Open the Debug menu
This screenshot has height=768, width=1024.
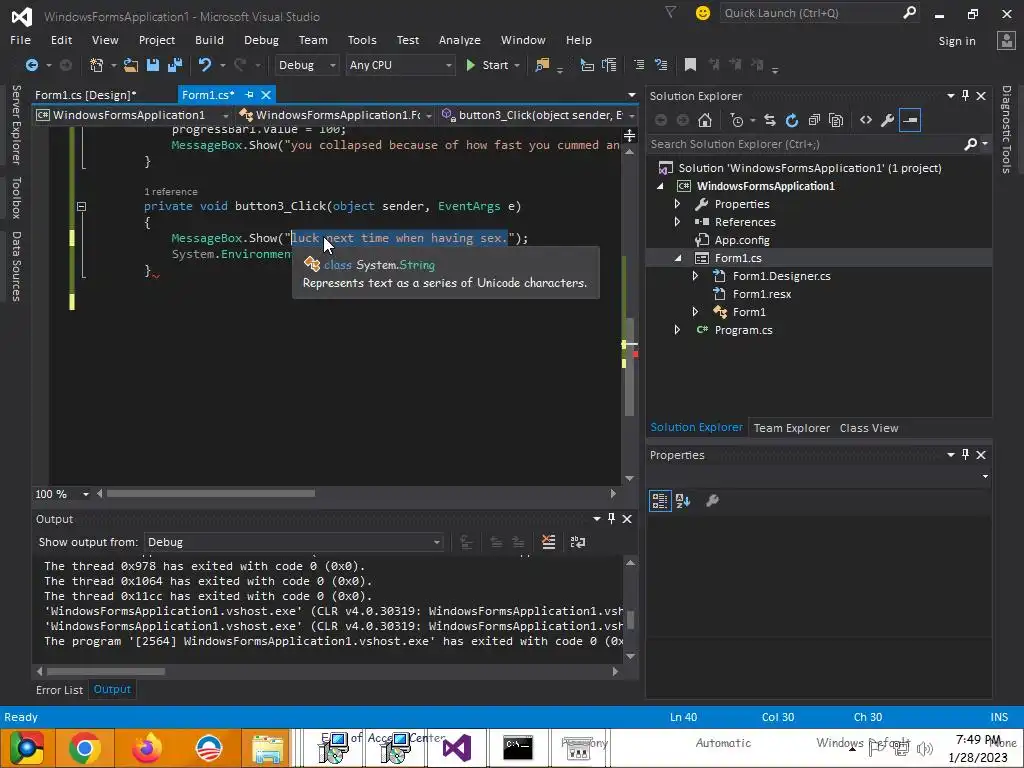pos(261,40)
